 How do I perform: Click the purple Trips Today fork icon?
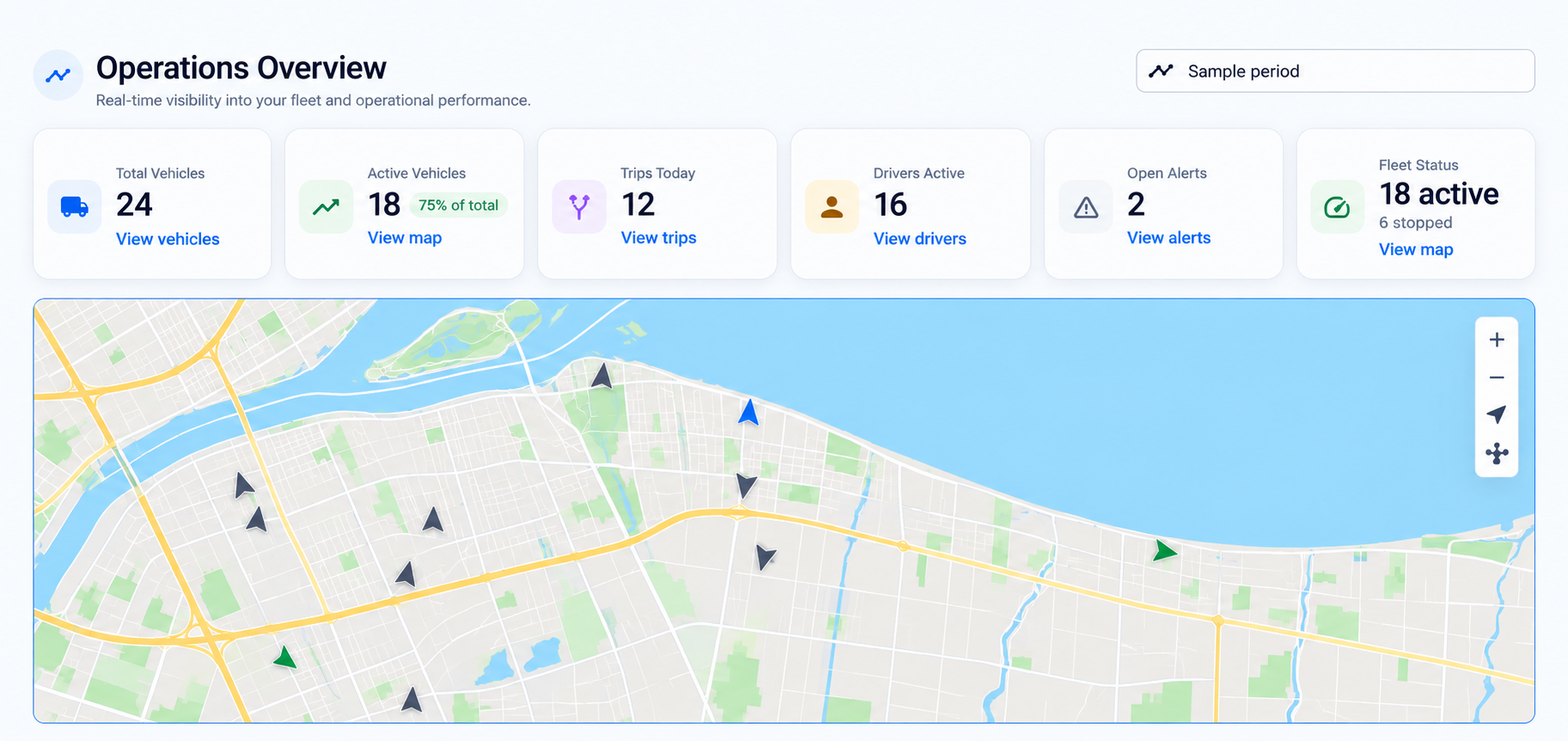tap(579, 206)
